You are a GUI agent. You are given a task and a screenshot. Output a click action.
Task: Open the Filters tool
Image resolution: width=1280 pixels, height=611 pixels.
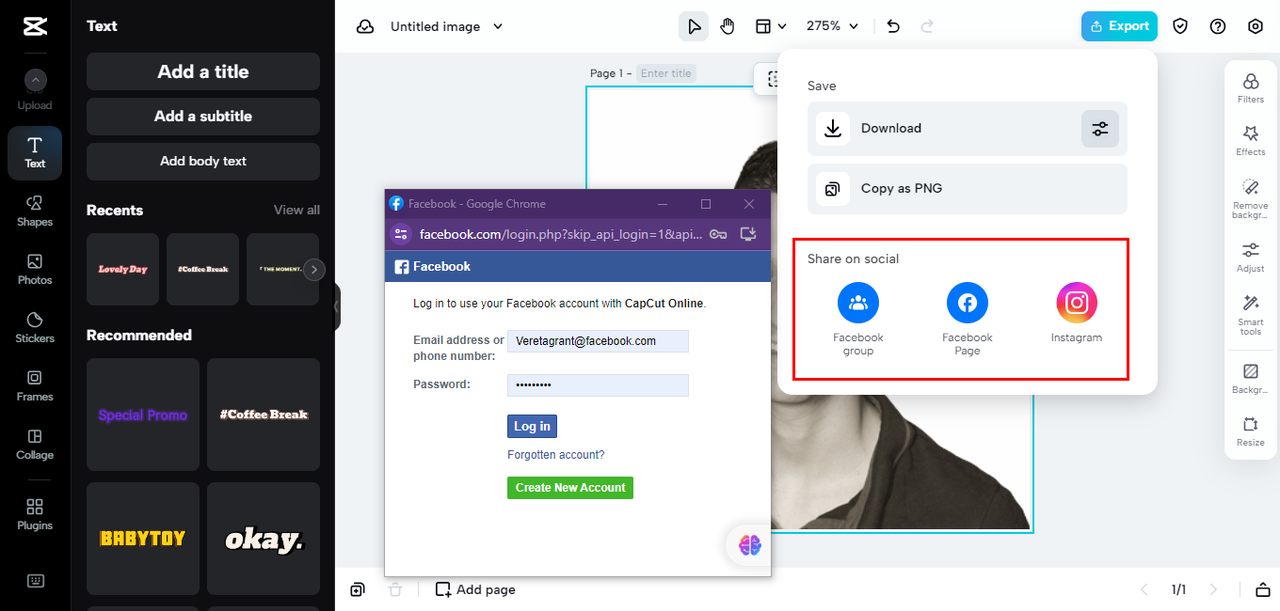point(1251,88)
